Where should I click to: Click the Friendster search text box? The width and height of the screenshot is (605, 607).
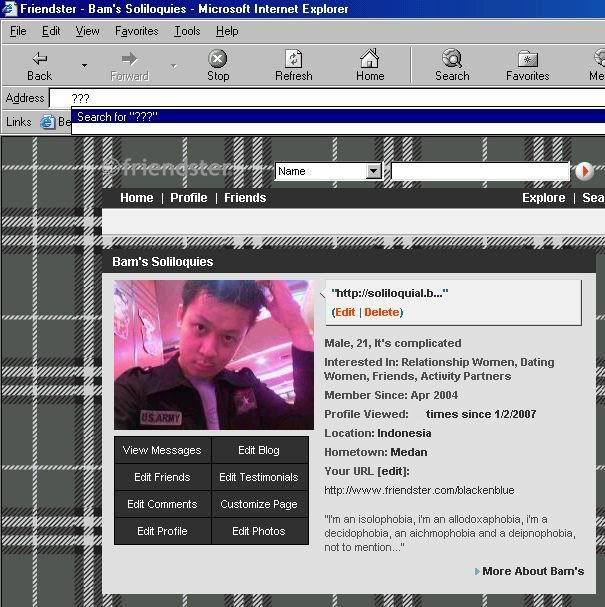pyautogui.click(x=480, y=171)
